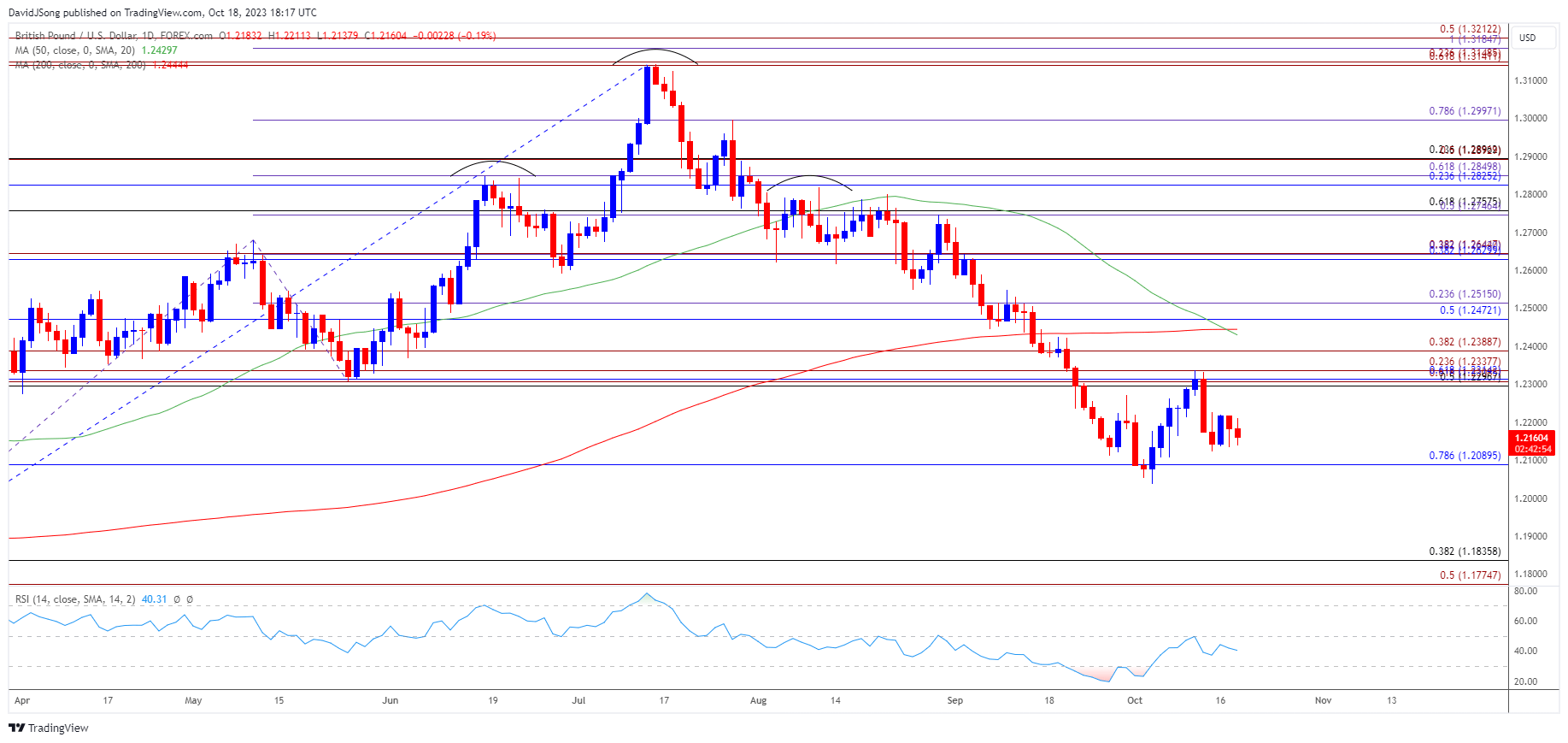
Task: Click the 0.786 (1.20895) Fibonacci label
Action: [x=1465, y=456]
